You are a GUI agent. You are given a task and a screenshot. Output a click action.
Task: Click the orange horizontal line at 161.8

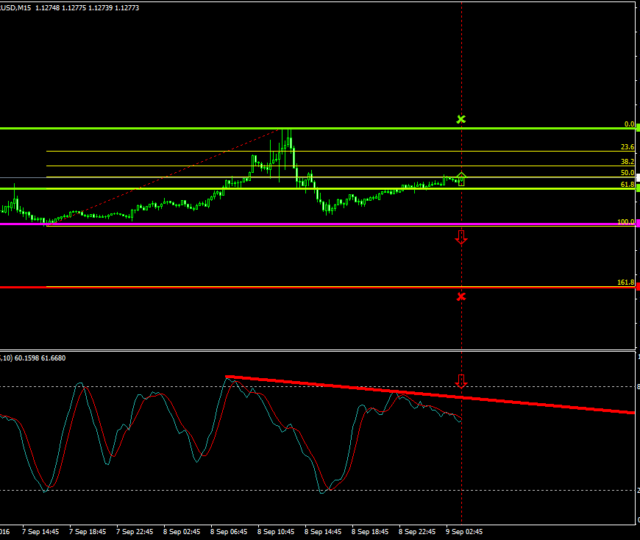point(300,287)
